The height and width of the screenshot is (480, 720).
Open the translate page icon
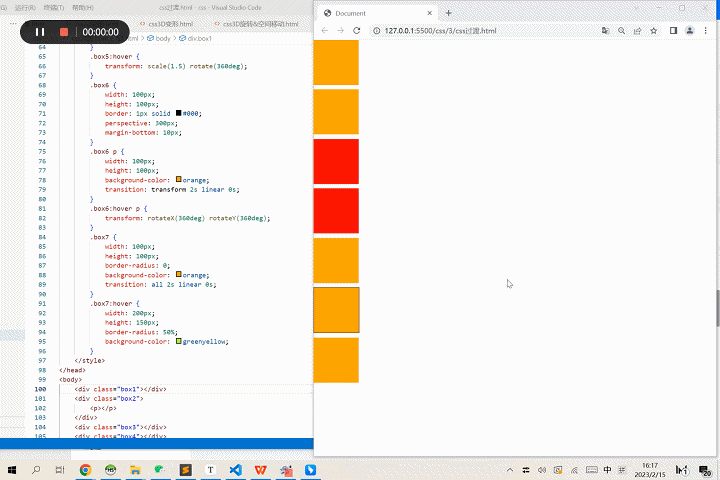click(606, 31)
